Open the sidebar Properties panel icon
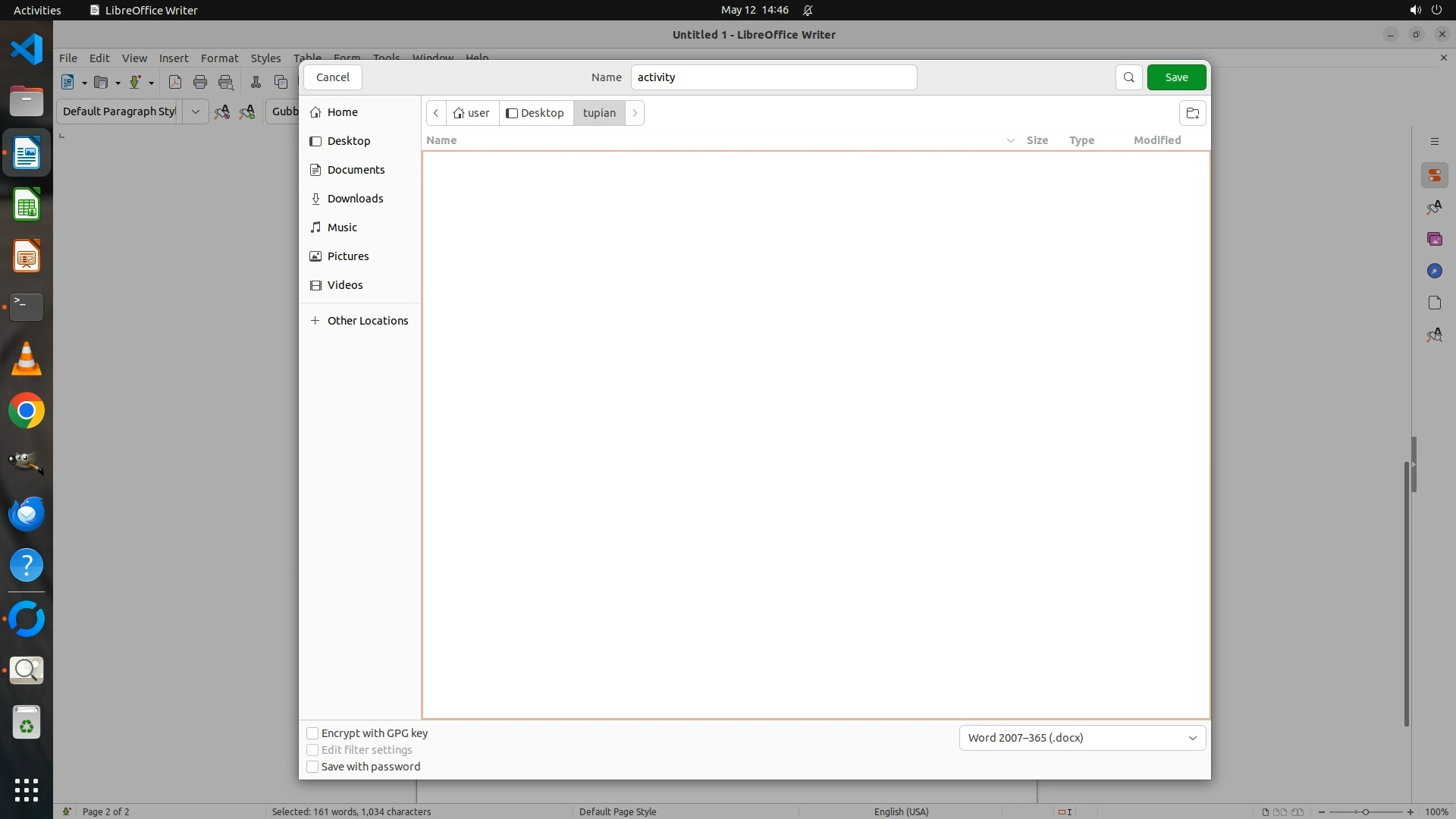The image size is (1456, 819). pyautogui.click(x=1434, y=175)
